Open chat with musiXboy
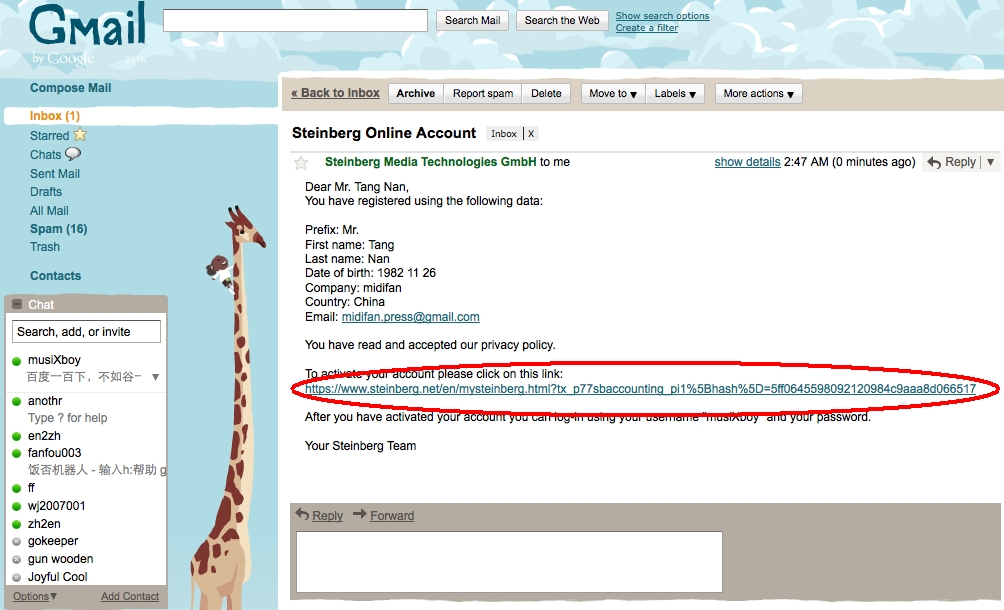The height and width of the screenshot is (610, 1004). pos(54,360)
